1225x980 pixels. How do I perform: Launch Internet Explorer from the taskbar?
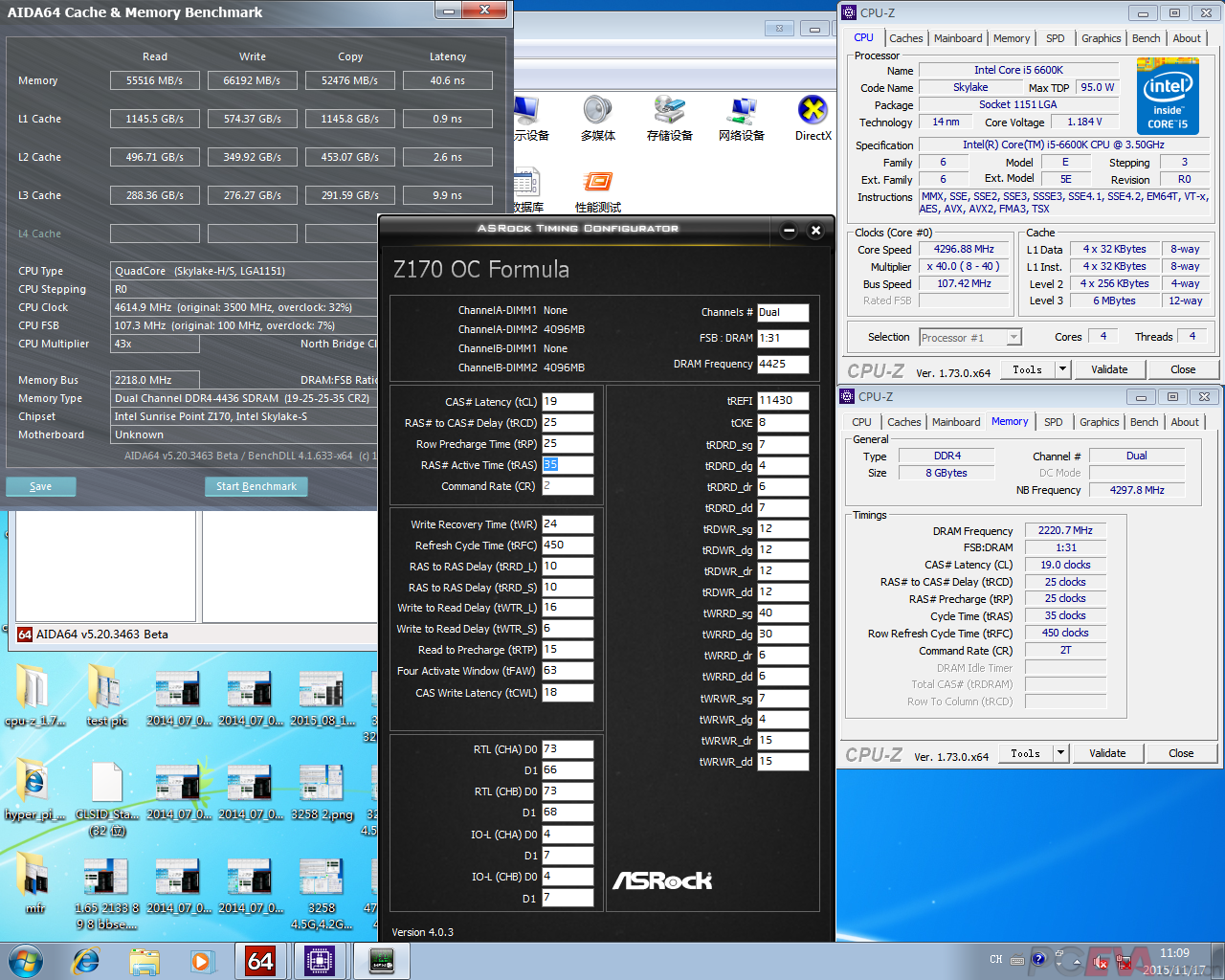pyautogui.click(x=86, y=960)
